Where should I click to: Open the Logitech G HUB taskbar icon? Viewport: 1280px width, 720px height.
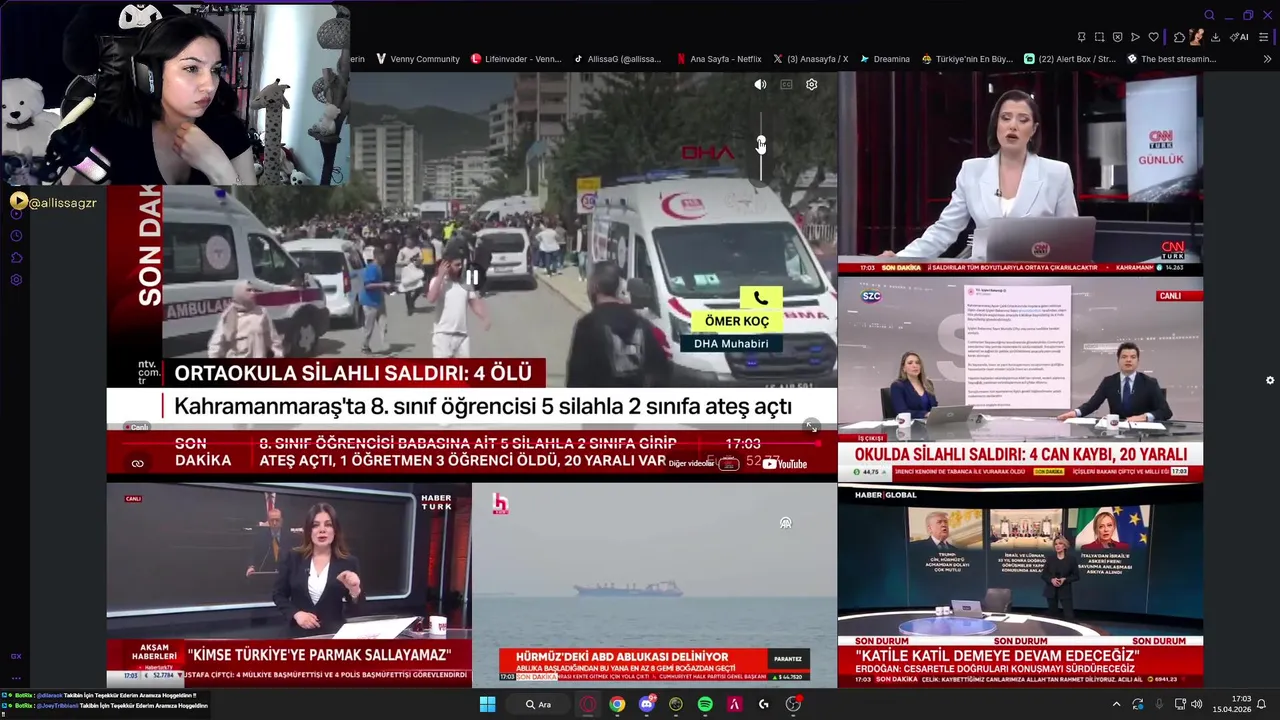[764, 704]
